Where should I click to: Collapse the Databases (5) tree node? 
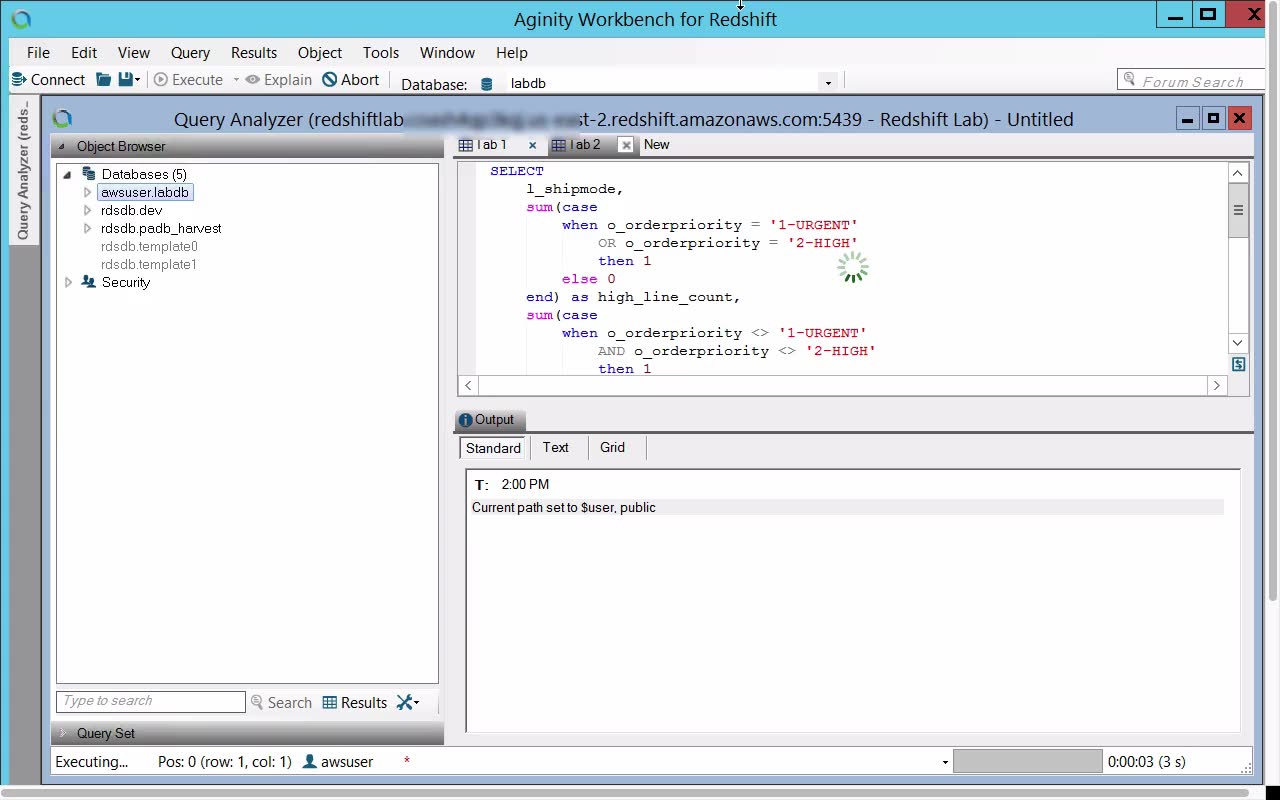[68, 174]
